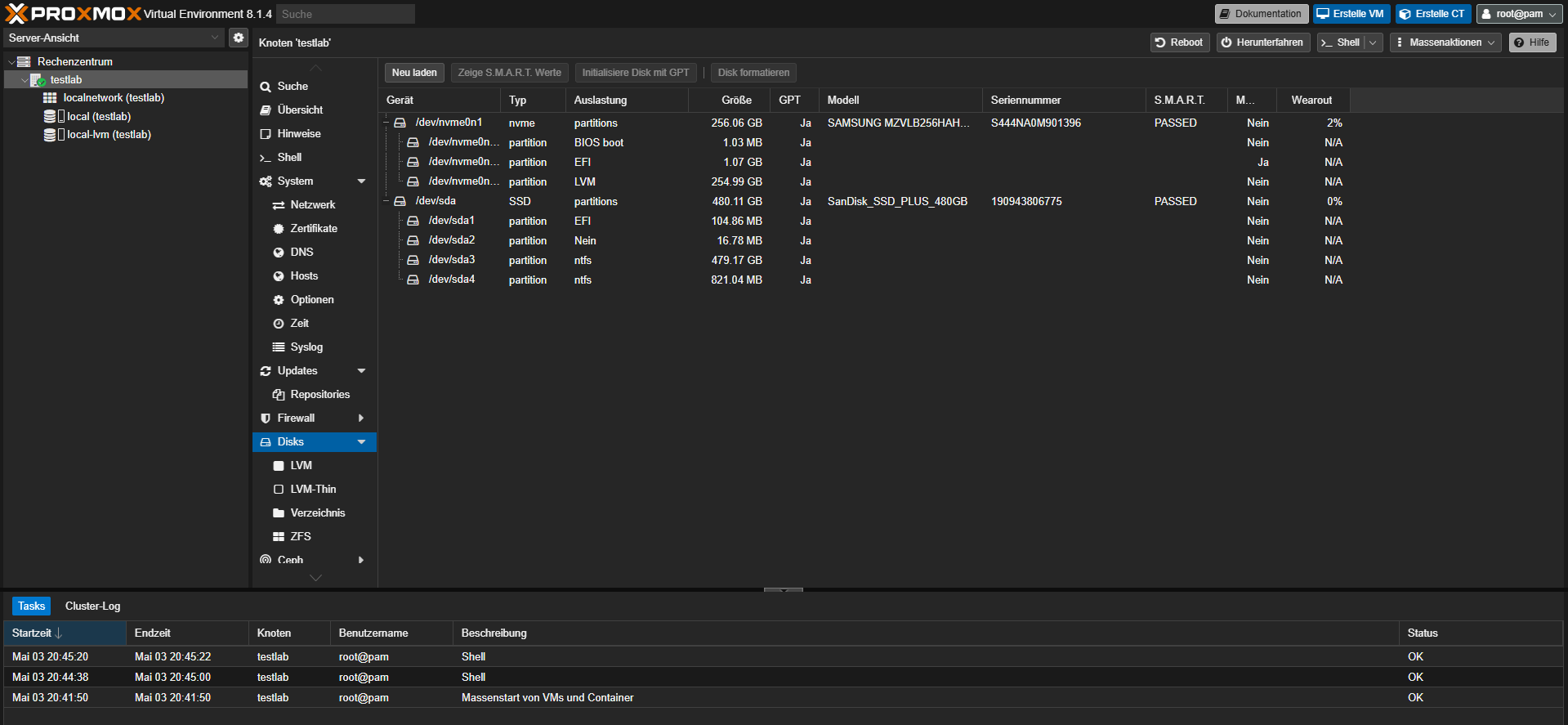Image resolution: width=1568 pixels, height=725 pixels.
Task: Click the /dev/sda1 partition icon
Action: [413, 221]
